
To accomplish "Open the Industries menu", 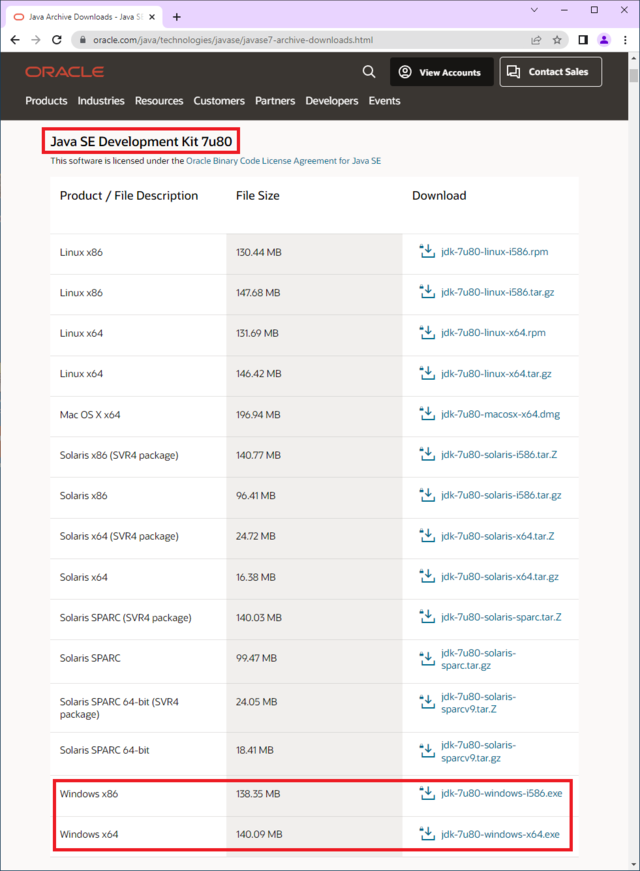I will (x=101, y=101).
